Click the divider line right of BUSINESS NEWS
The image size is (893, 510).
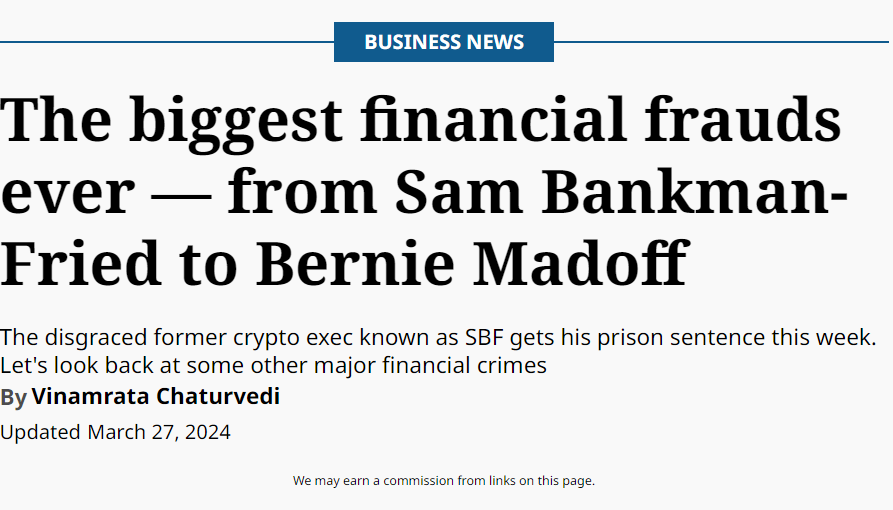pos(722,42)
